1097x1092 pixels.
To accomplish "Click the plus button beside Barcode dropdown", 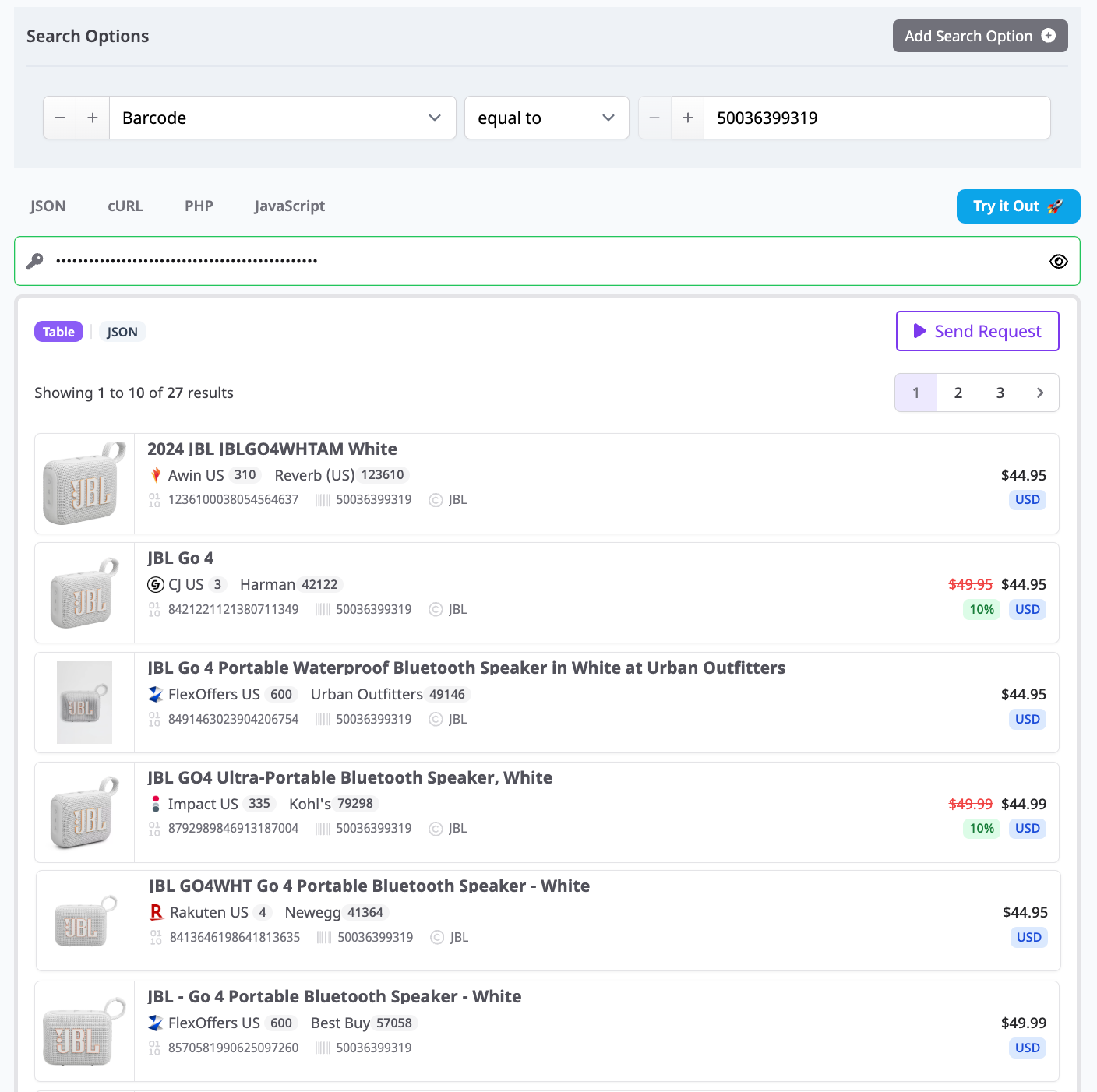I will (x=93, y=118).
